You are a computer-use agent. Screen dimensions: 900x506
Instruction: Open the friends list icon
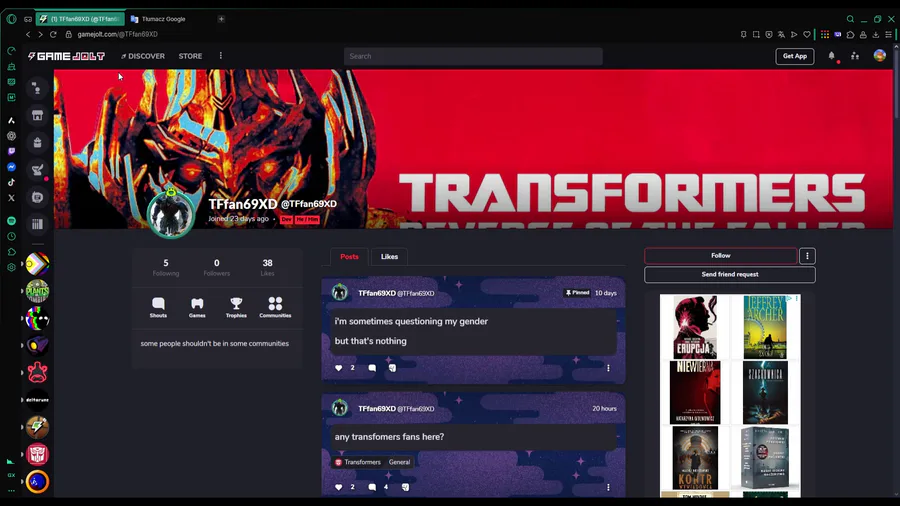pyautogui.click(x=855, y=56)
